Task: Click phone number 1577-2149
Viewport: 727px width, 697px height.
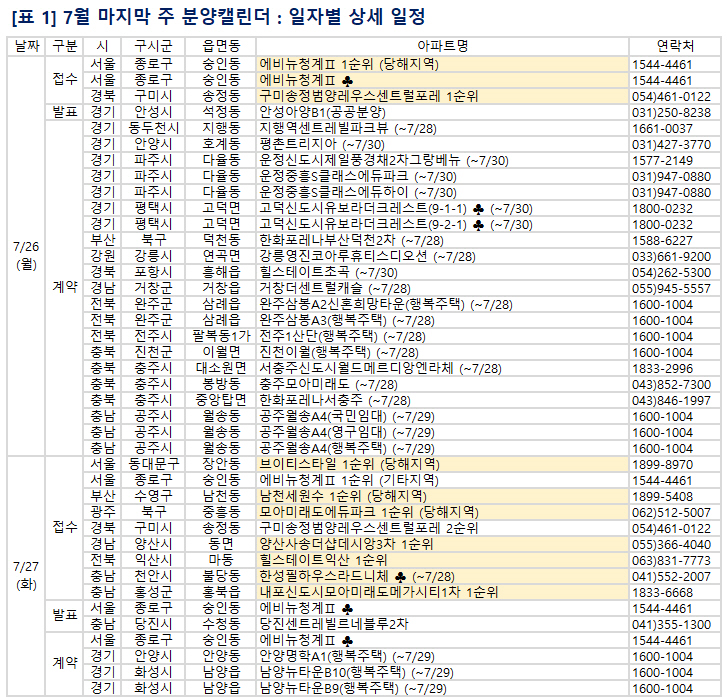Action: pos(662,160)
